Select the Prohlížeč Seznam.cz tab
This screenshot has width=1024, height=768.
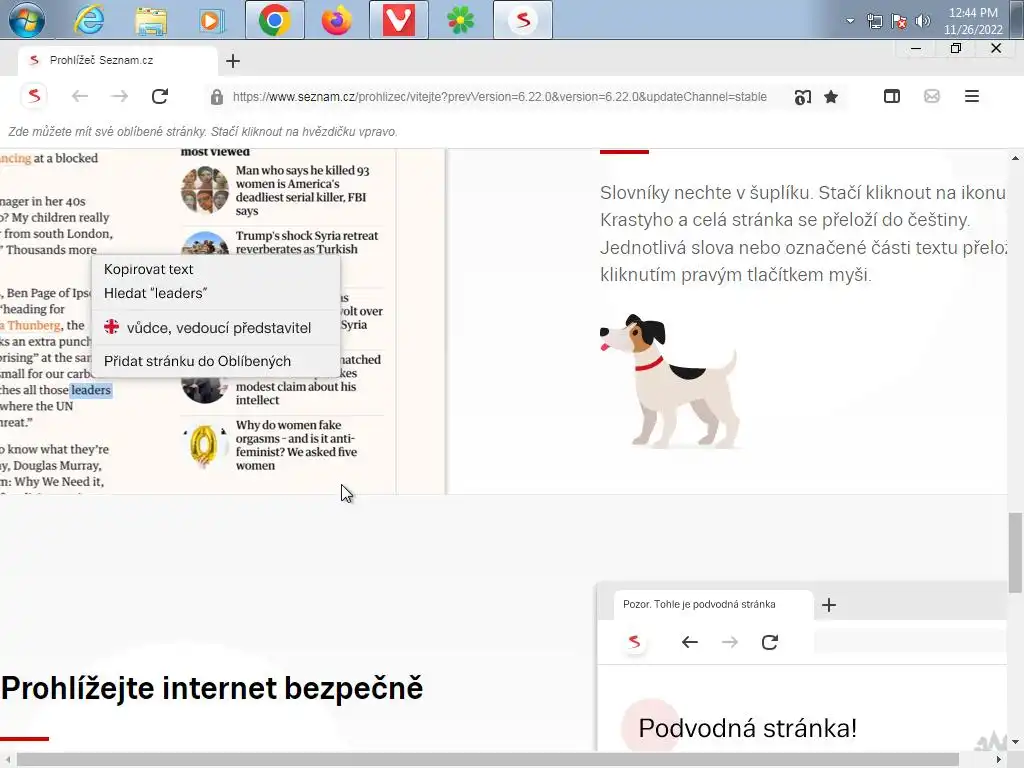point(118,60)
